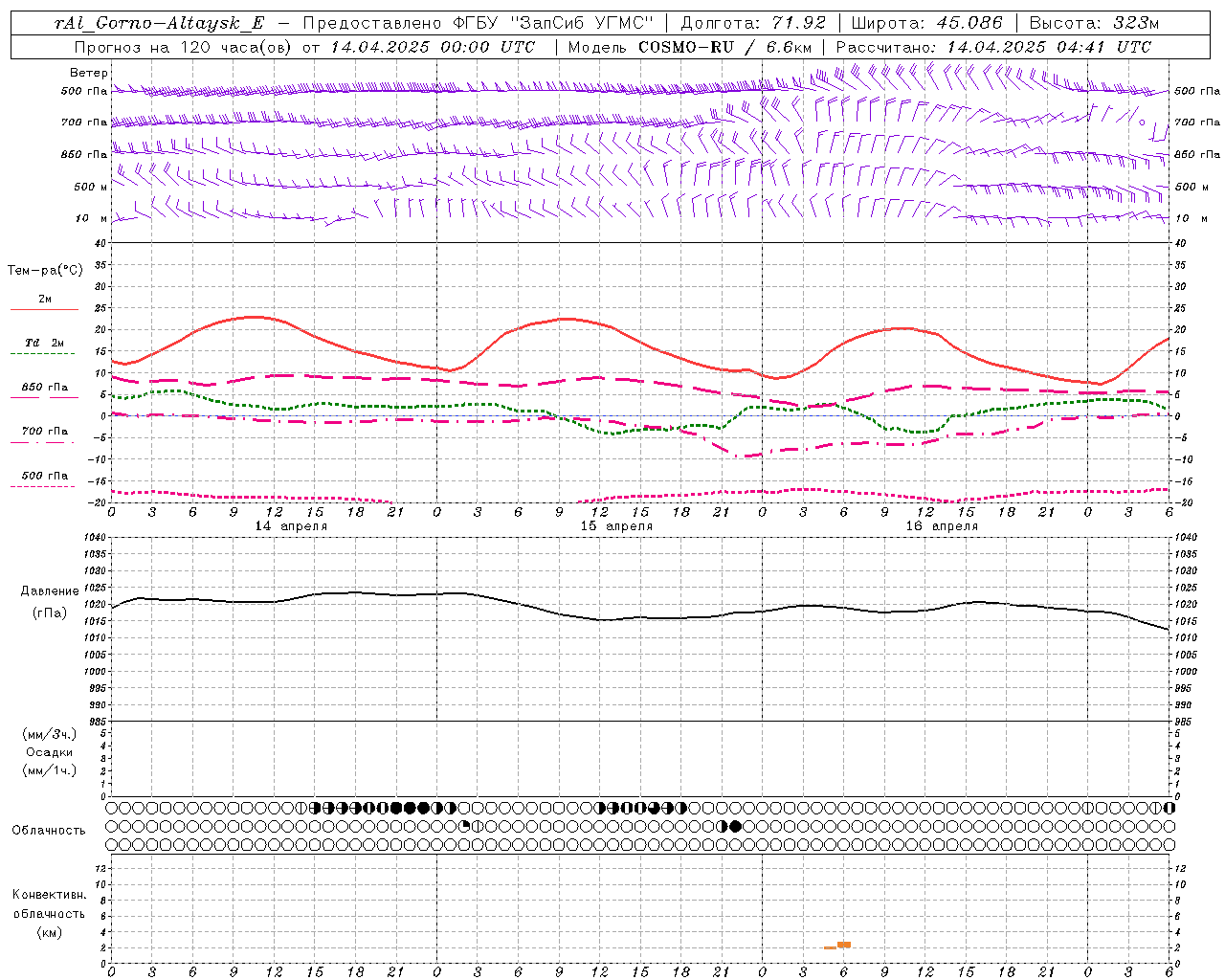The width and height of the screenshot is (1225, 980).
Task: Click the 'Прогноз на 120 часа(ов)' text
Action: point(185,47)
